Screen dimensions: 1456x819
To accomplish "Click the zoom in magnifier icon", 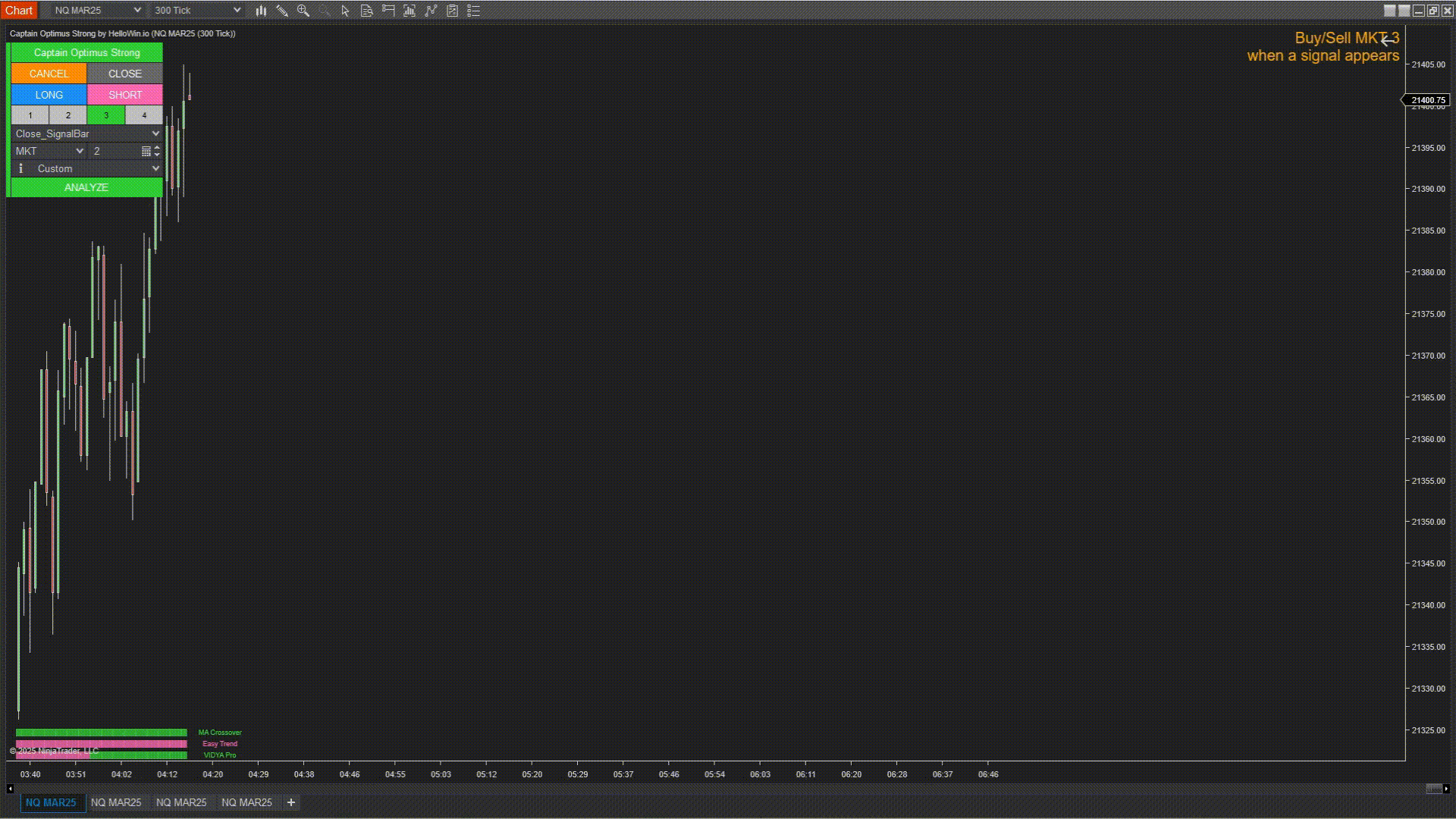I will click(303, 11).
